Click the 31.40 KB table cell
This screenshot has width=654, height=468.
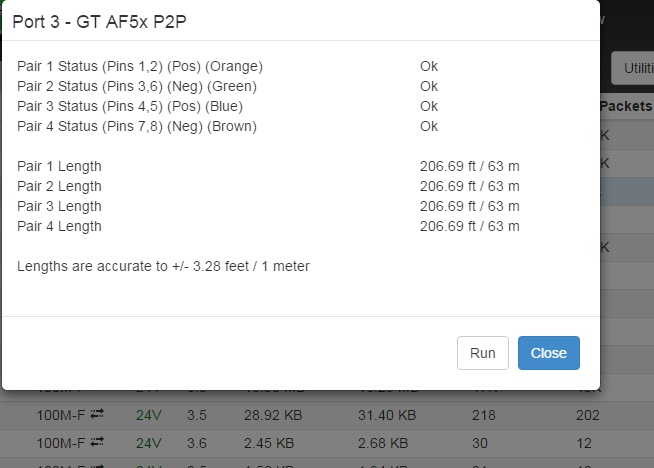pos(386,414)
